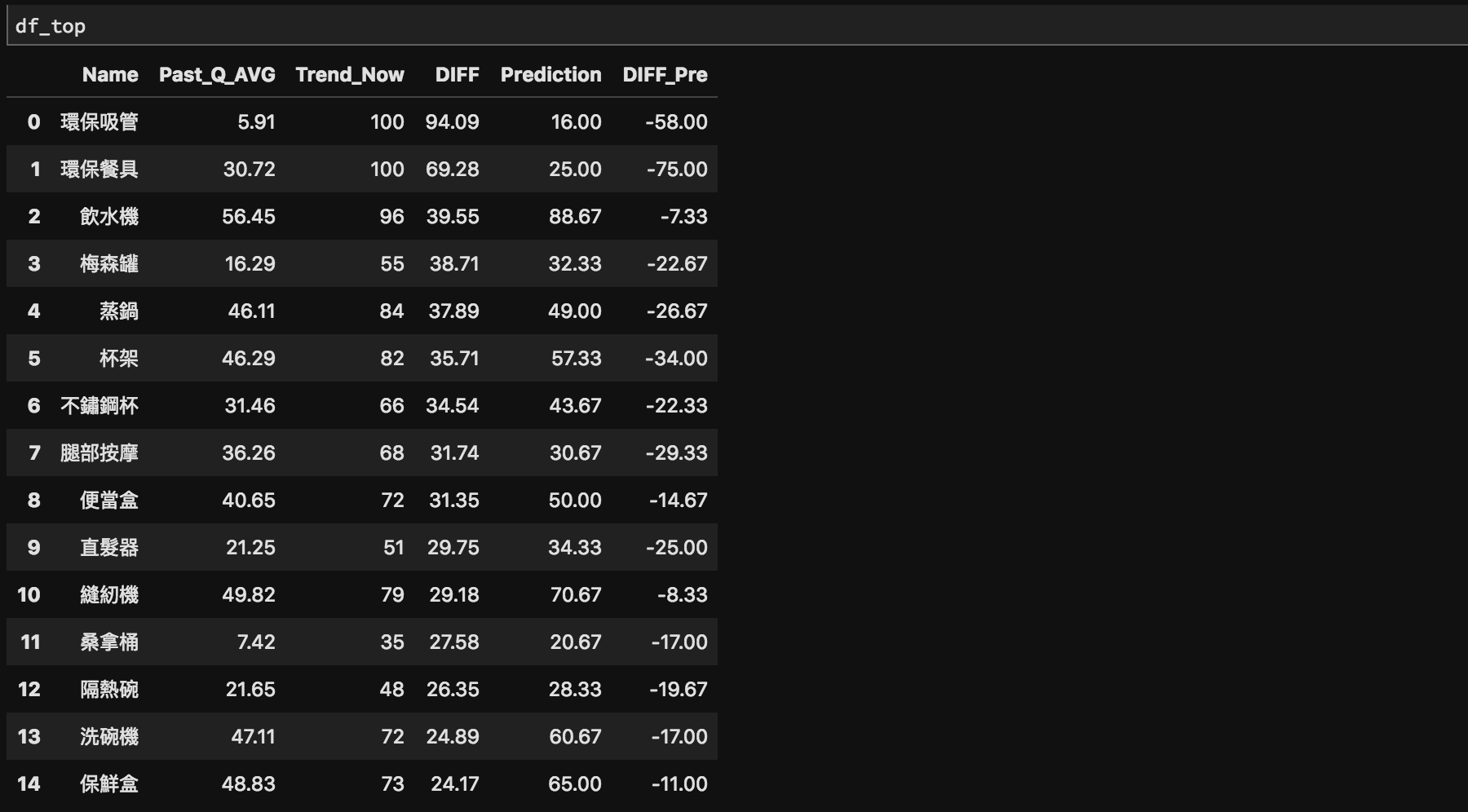Click the 88.67 prediction value

[575, 217]
